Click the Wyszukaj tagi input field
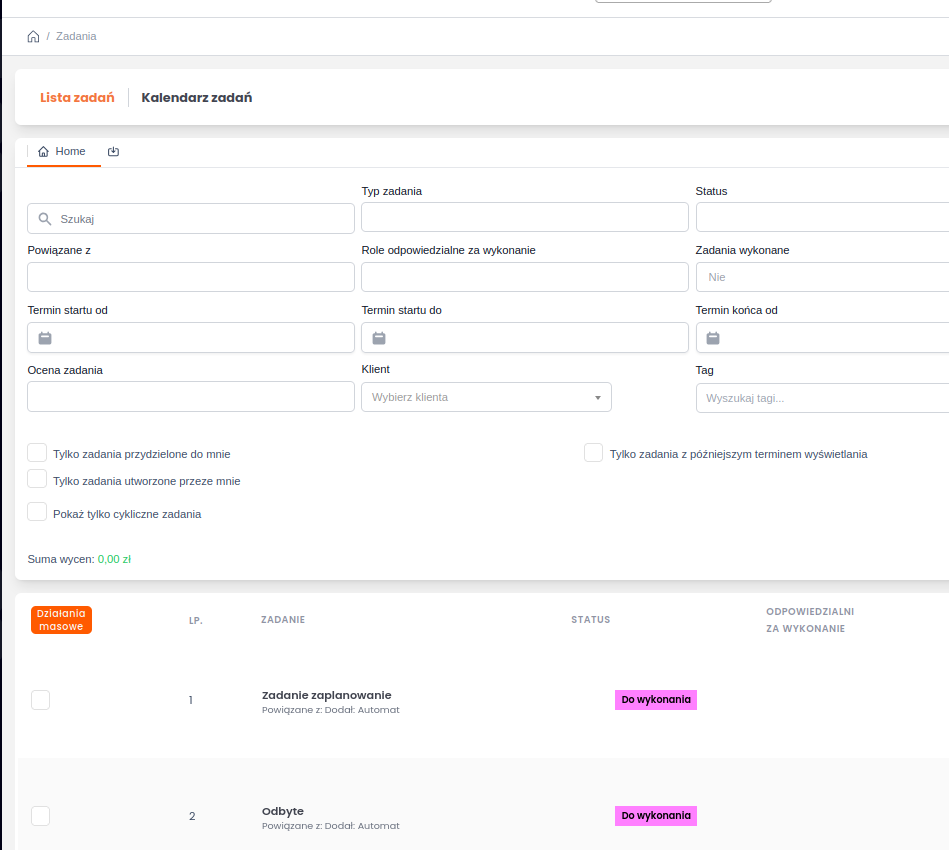Viewport: 949px width, 850px height. pyautogui.click(x=821, y=398)
